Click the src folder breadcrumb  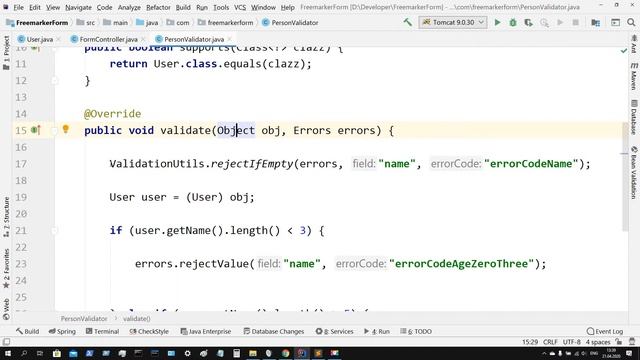tap(86, 23)
